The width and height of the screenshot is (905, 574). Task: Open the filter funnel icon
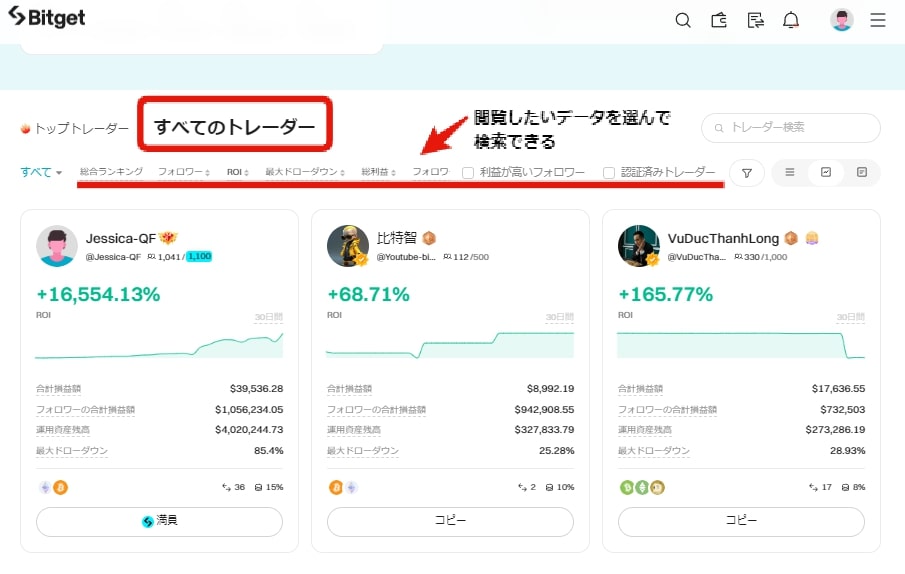(x=747, y=172)
